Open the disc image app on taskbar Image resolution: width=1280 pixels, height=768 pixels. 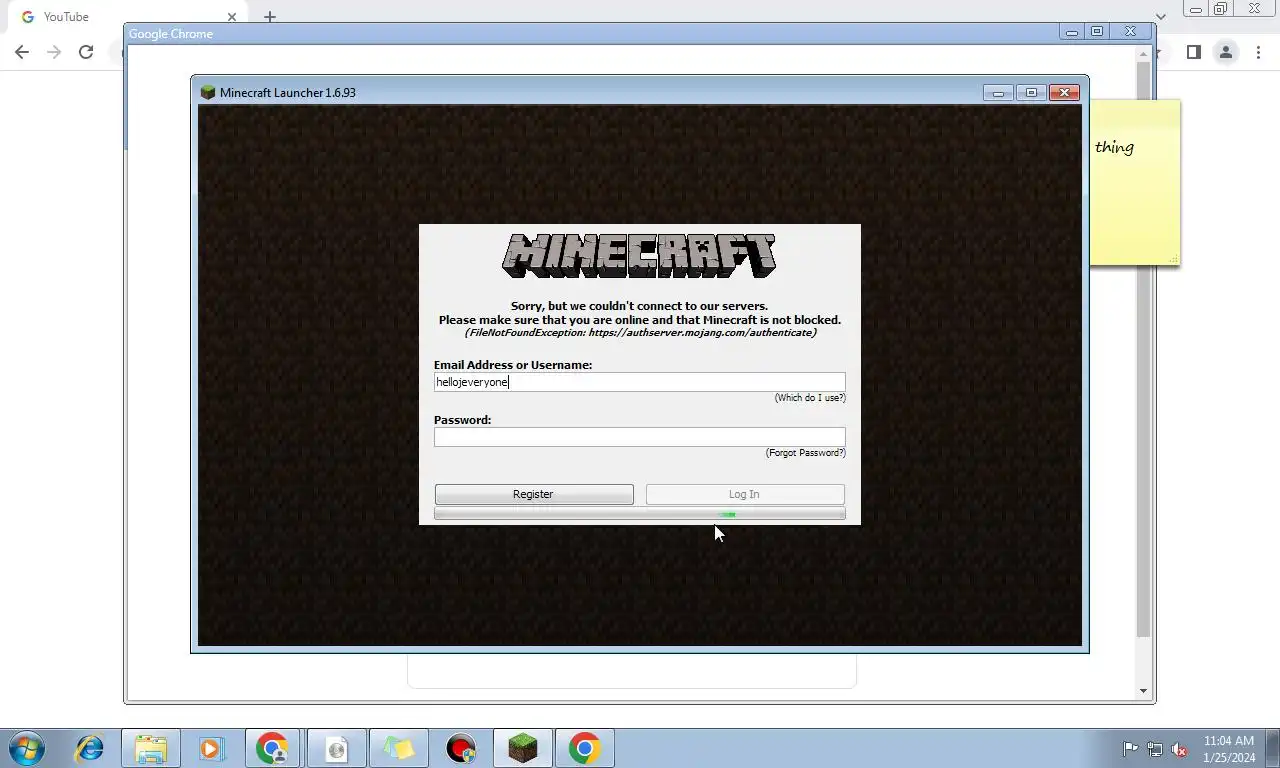coord(336,748)
